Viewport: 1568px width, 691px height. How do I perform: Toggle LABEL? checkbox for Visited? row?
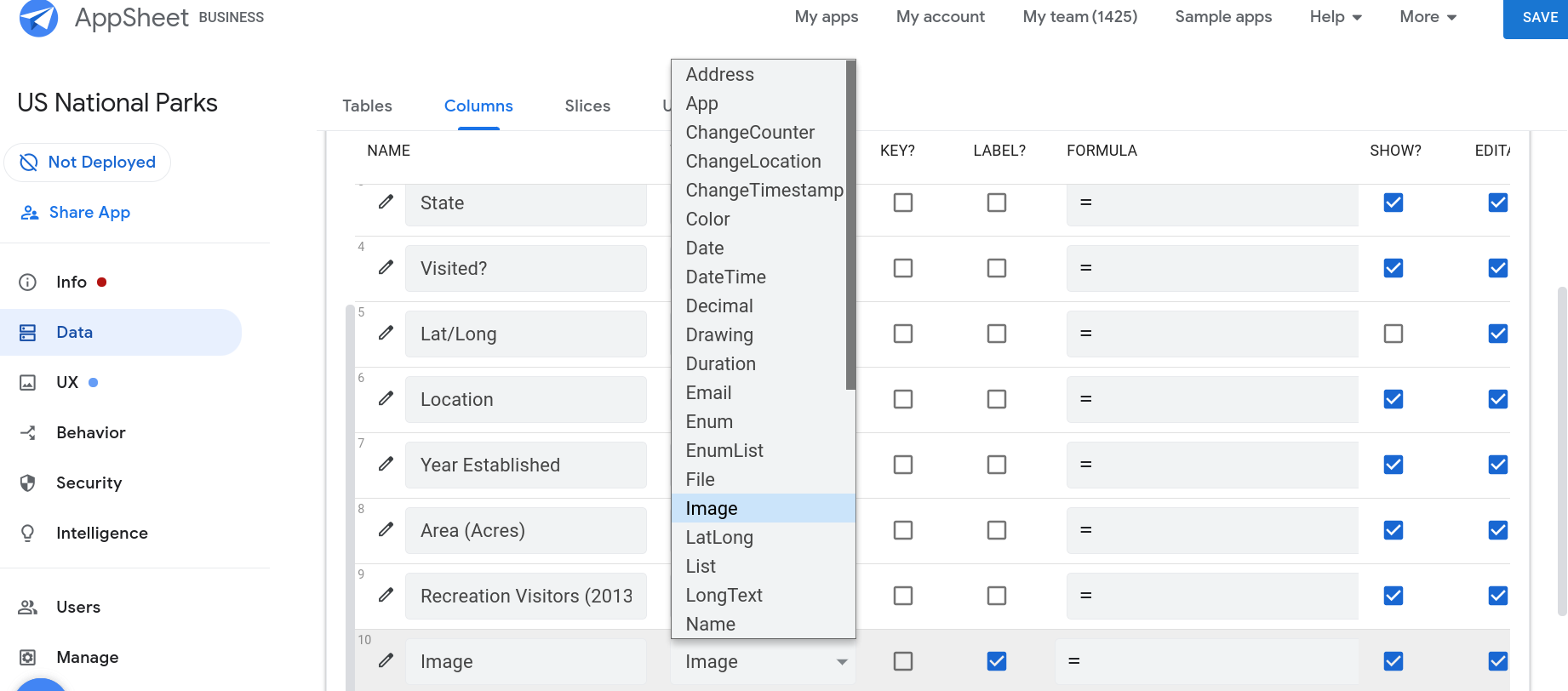tap(997, 268)
